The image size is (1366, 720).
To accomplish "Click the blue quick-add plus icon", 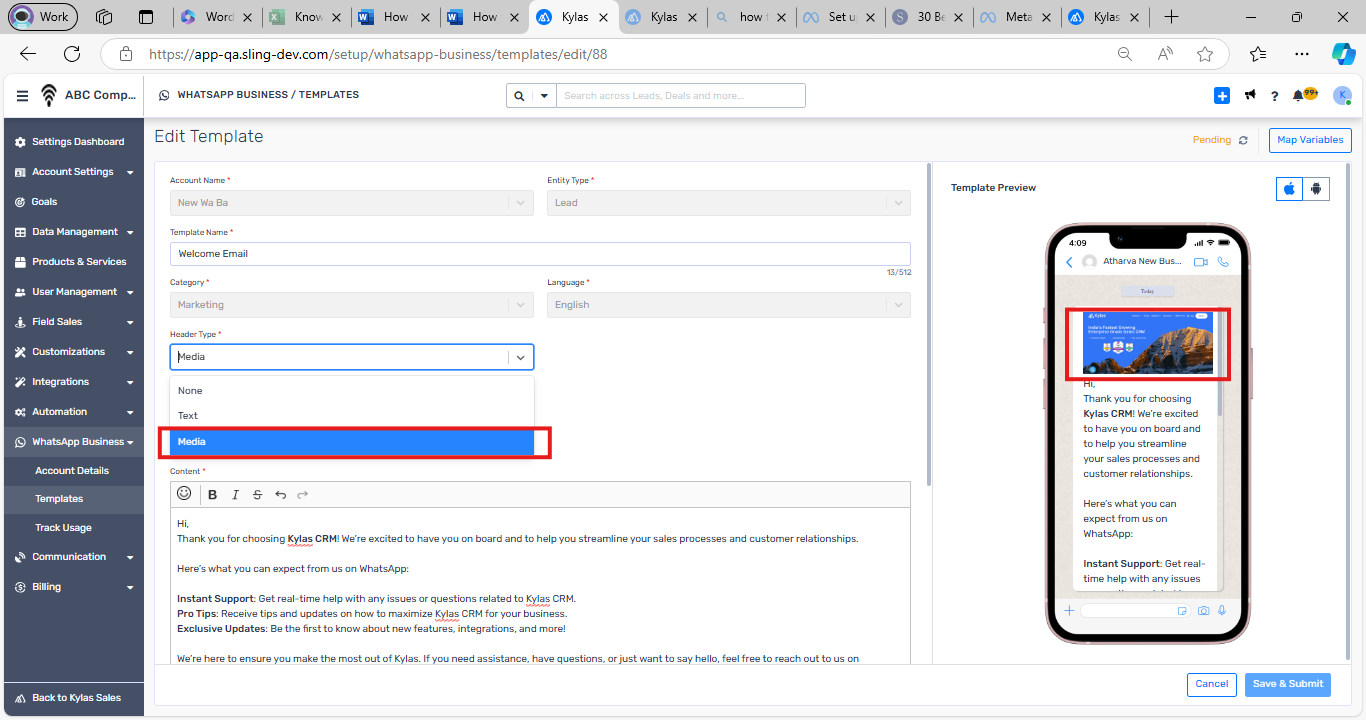I will (1222, 95).
